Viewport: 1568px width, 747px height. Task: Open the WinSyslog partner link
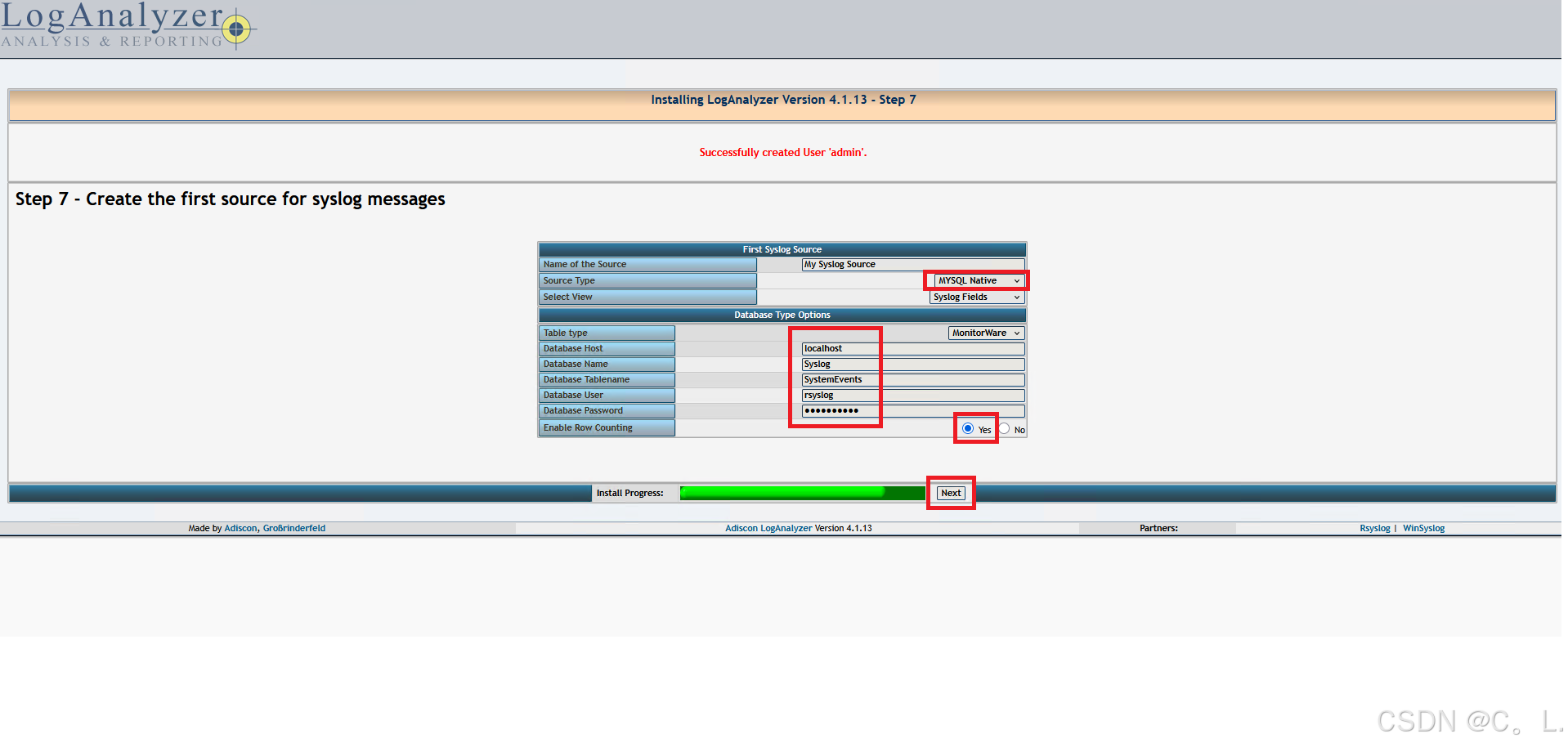[1424, 529]
